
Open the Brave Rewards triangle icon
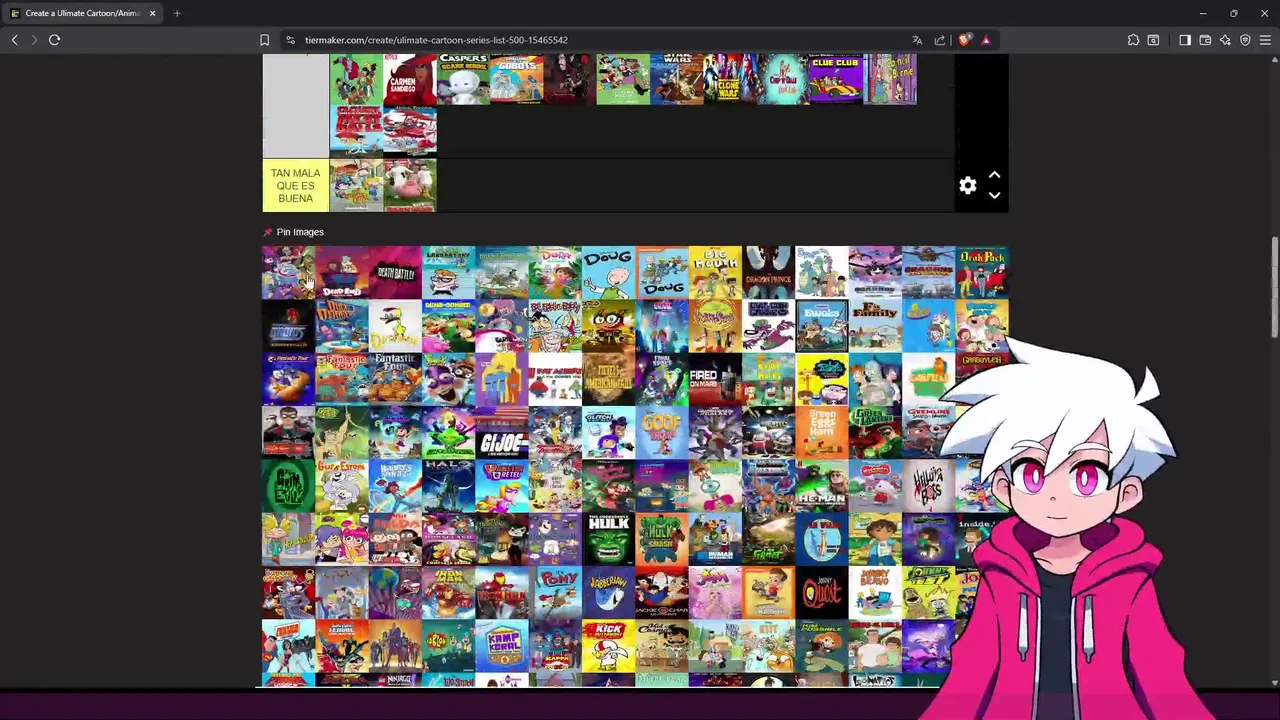tap(986, 40)
